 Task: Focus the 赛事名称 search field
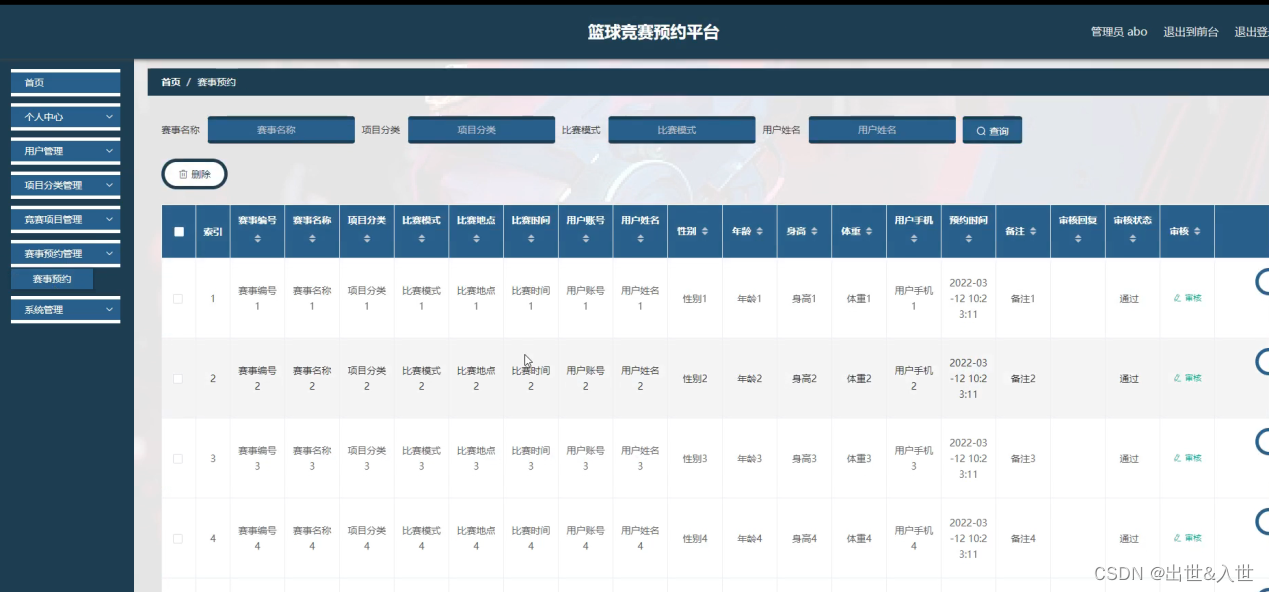coord(281,130)
